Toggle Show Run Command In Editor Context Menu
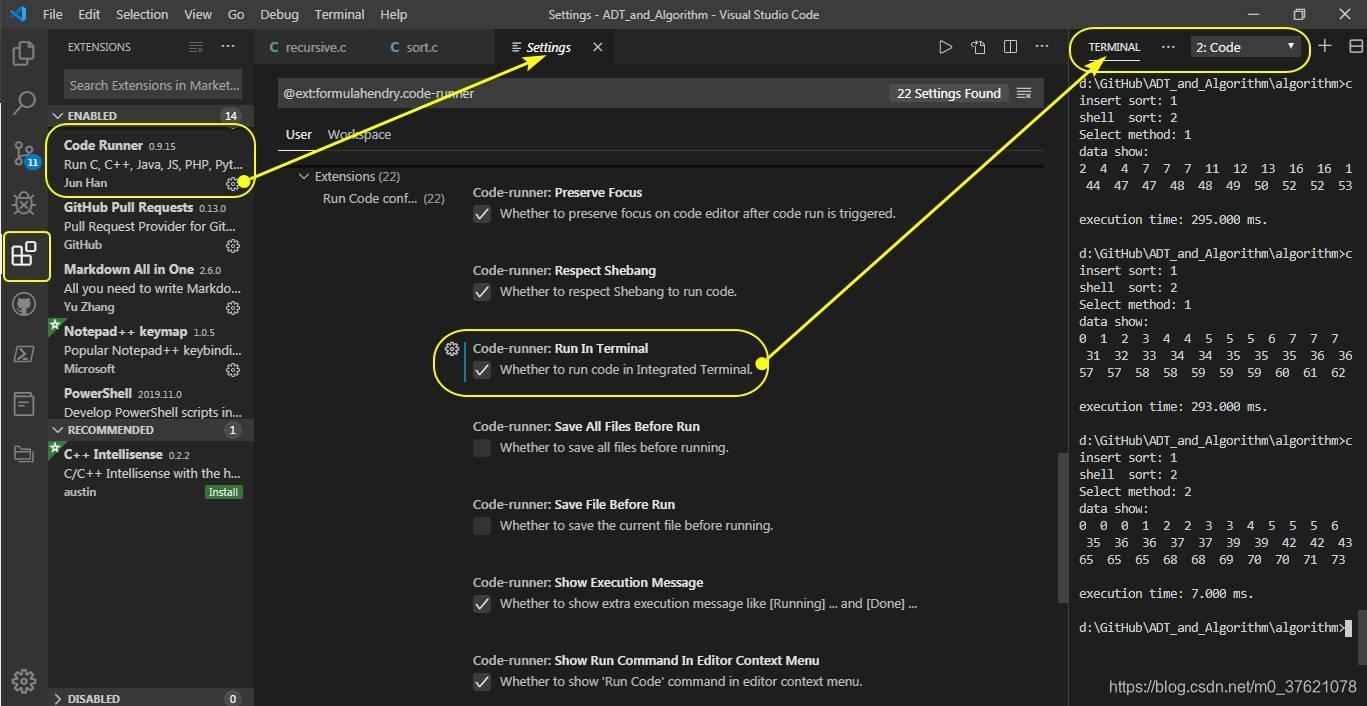1367x706 pixels. click(x=482, y=682)
